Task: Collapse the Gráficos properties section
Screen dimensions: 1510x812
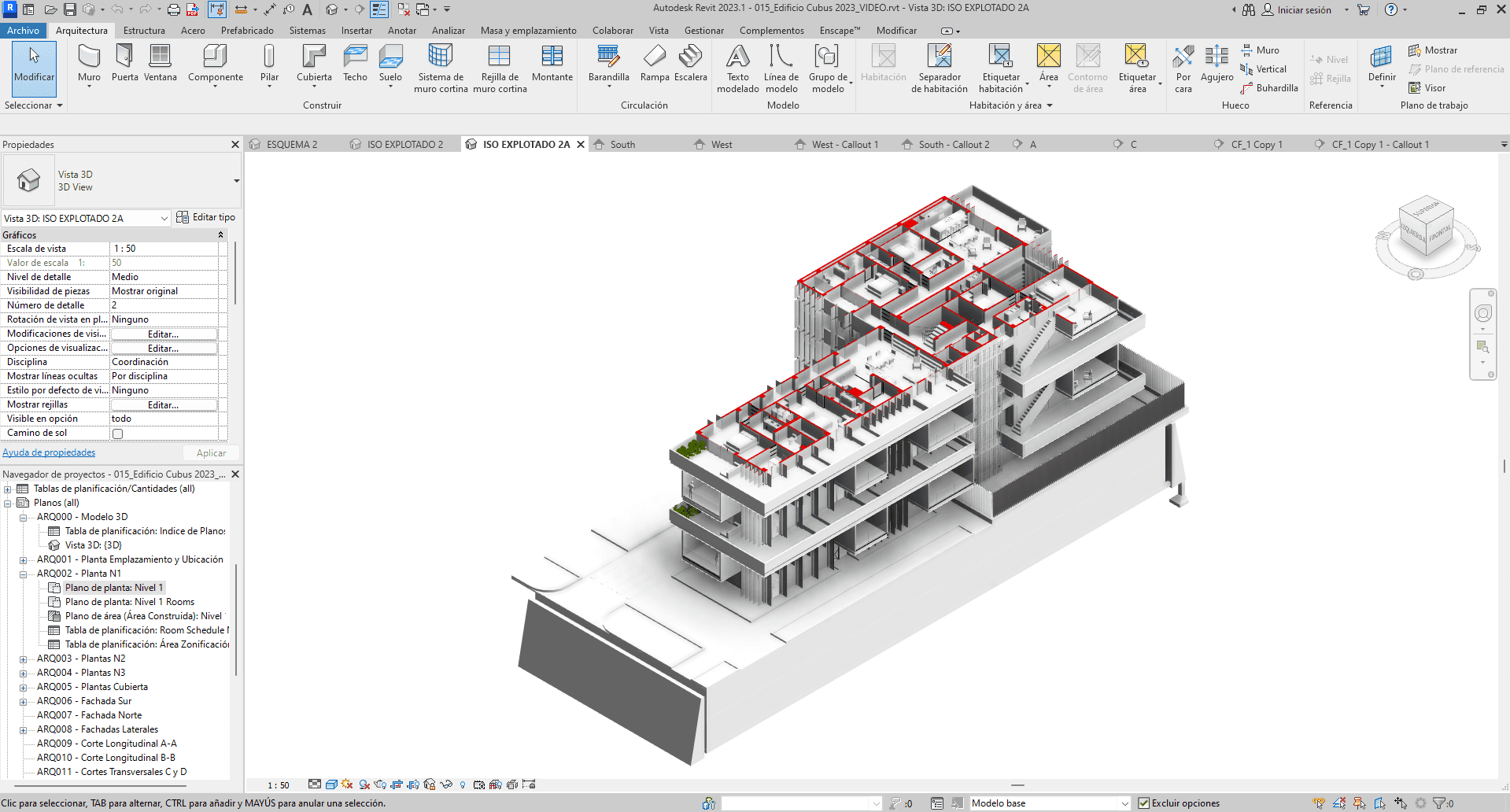Action: (220, 235)
